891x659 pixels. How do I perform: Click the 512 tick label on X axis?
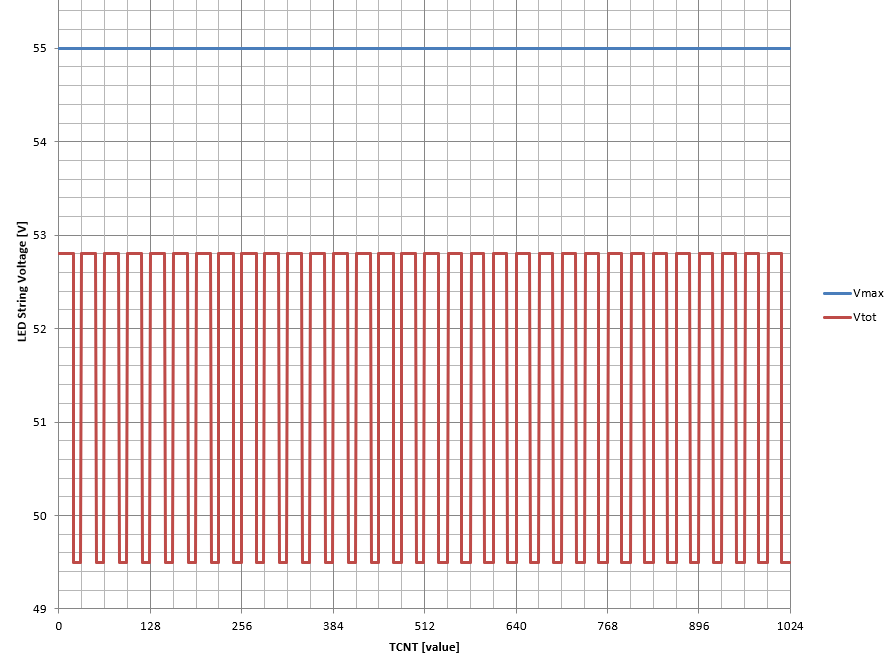click(424, 626)
